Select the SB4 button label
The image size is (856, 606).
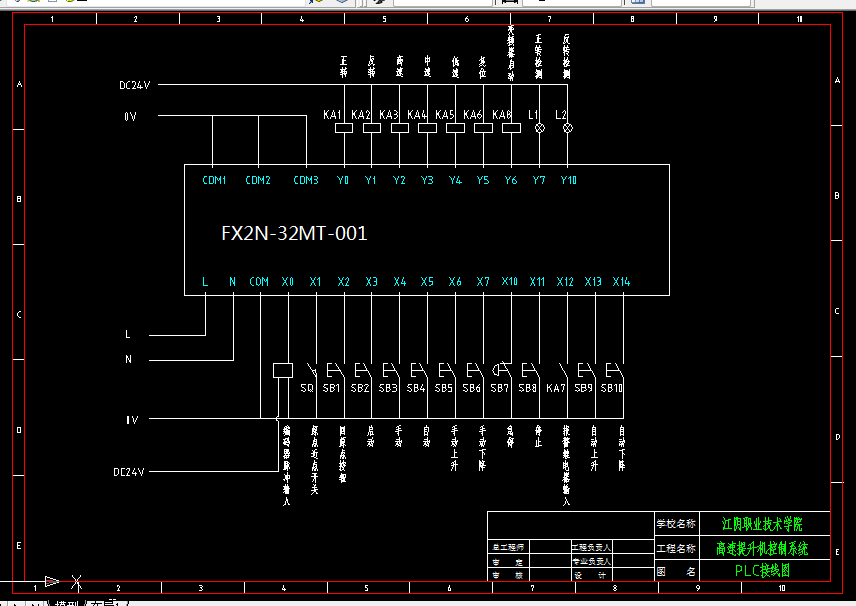[415, 388]
